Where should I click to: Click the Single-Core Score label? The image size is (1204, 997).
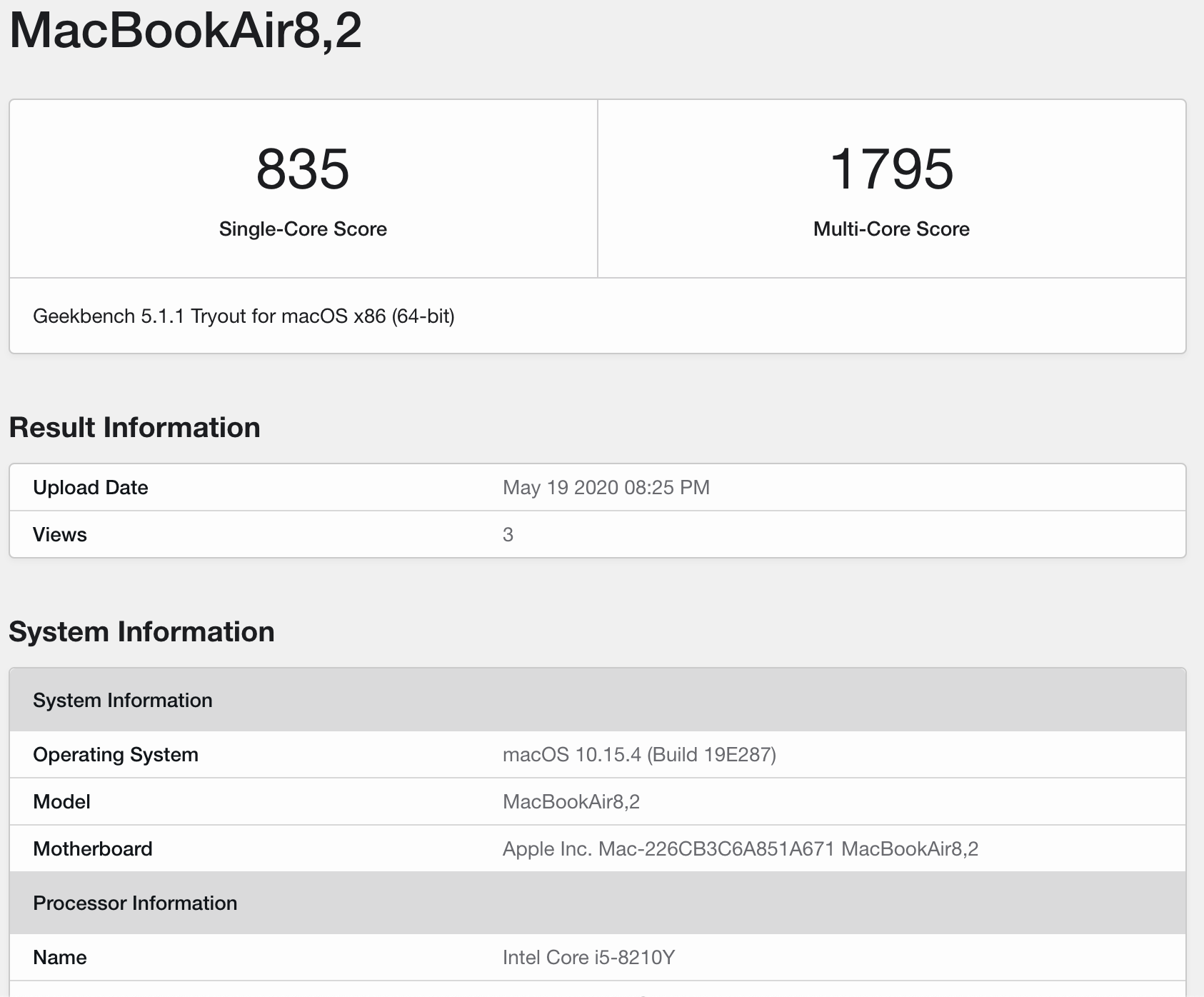point(303,229)
